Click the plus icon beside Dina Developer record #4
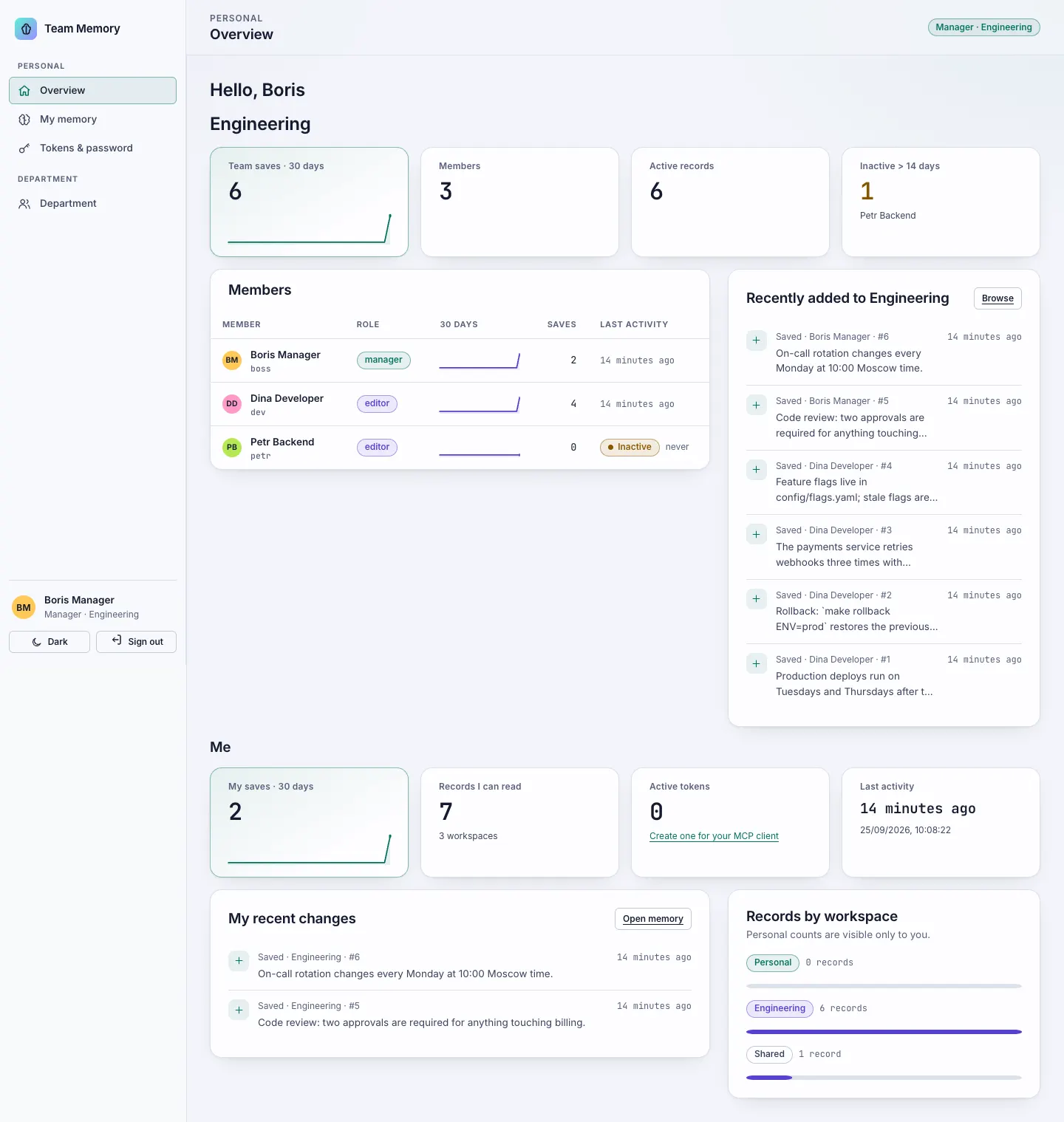1064x1122 pixels. coord(756,470)
